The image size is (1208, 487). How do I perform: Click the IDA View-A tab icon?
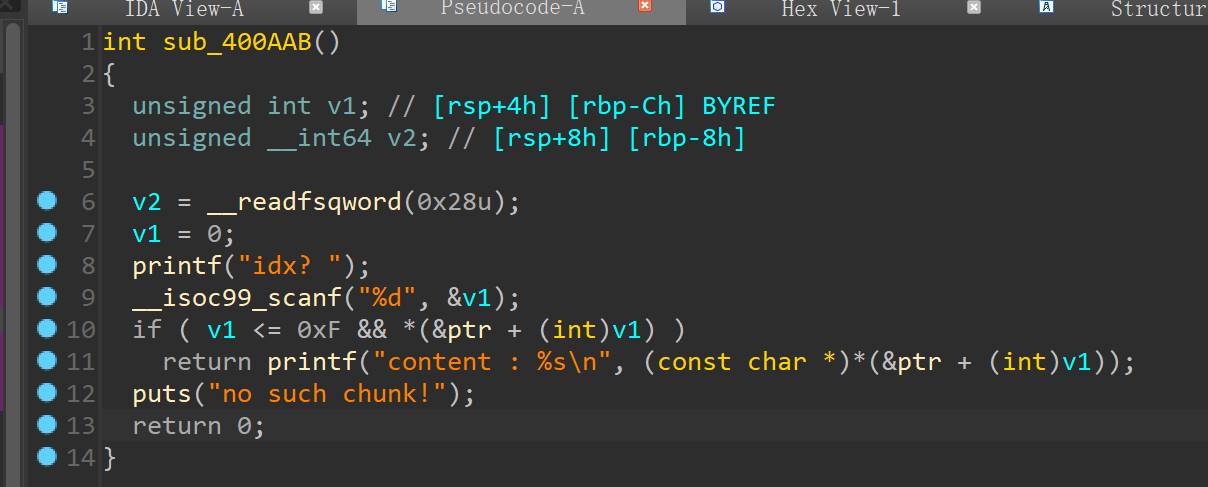pyautogui.click(x=60, y=8)
